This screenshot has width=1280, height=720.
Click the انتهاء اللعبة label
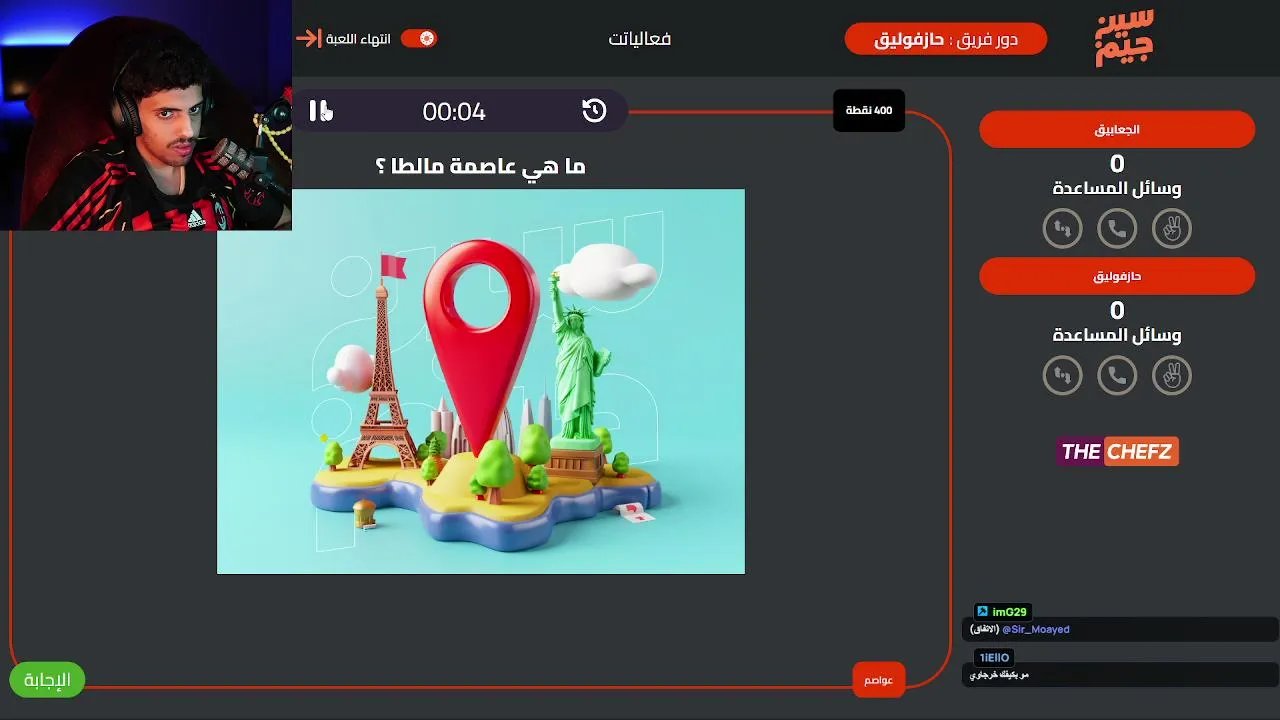358,39
